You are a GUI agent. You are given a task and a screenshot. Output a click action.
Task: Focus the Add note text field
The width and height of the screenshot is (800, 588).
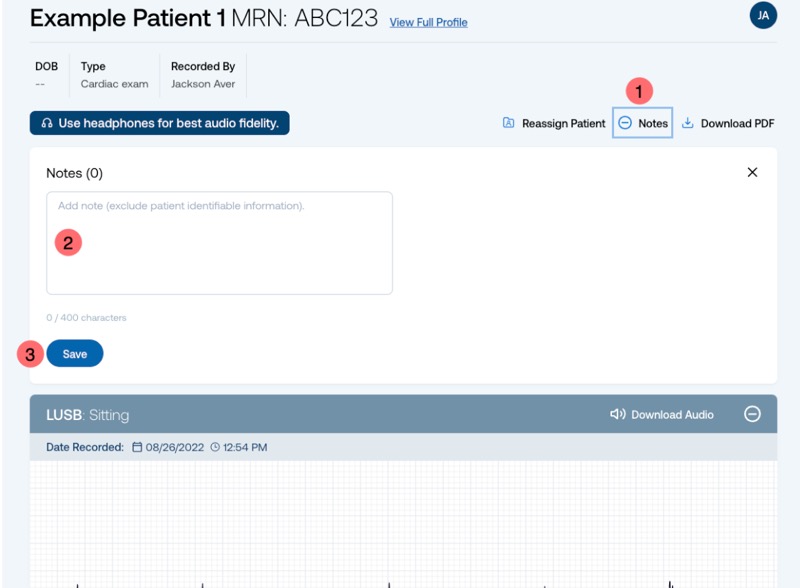[x=219, y=243]
